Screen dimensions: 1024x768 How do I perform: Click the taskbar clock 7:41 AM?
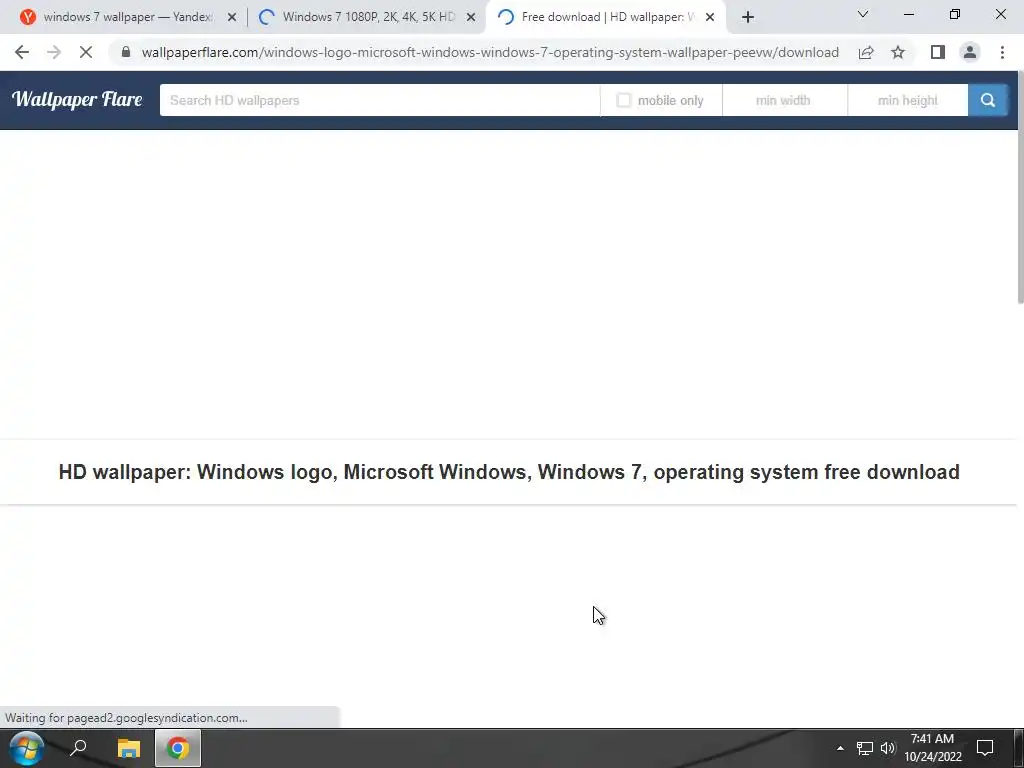933,748
